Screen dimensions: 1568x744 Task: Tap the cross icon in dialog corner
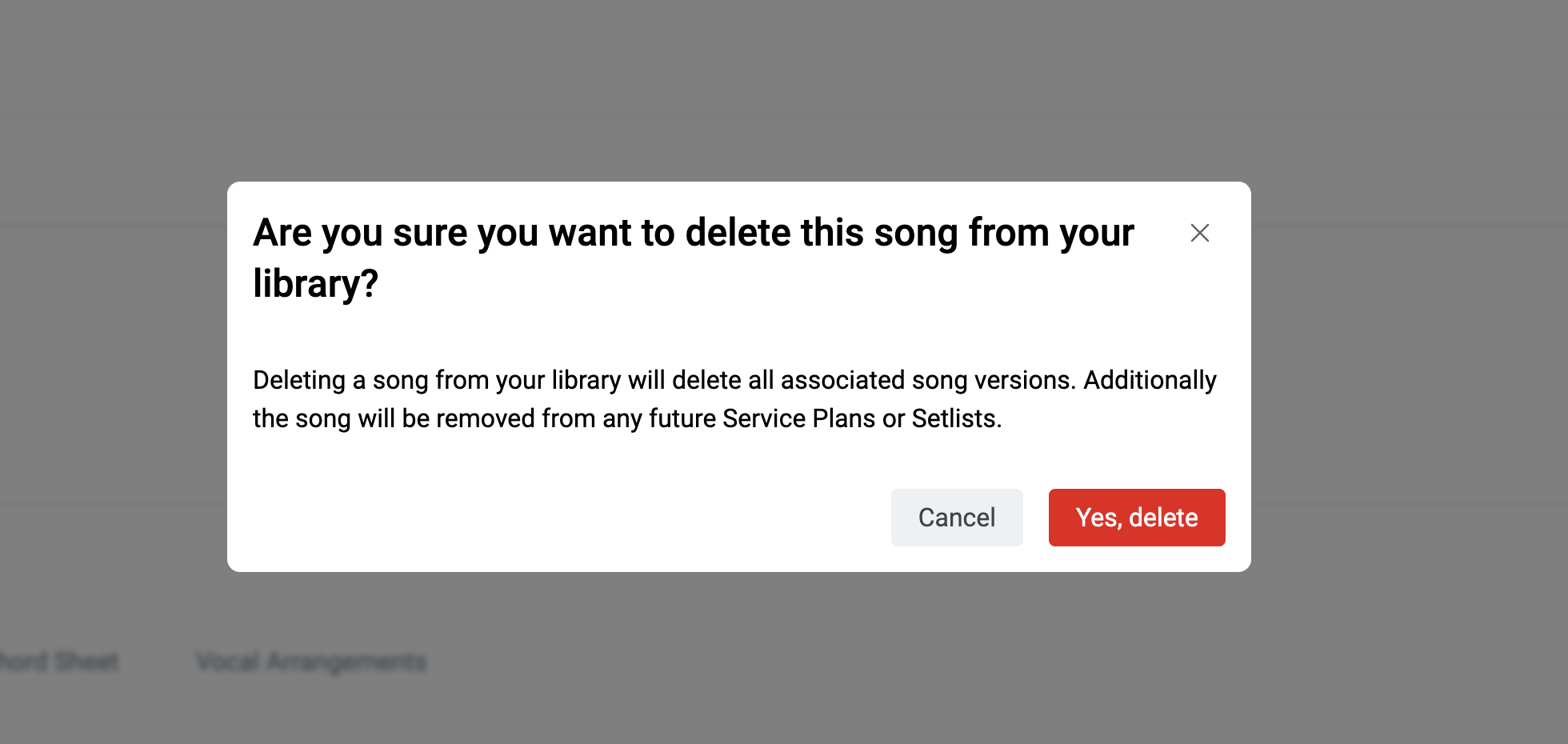point(1199,233)
